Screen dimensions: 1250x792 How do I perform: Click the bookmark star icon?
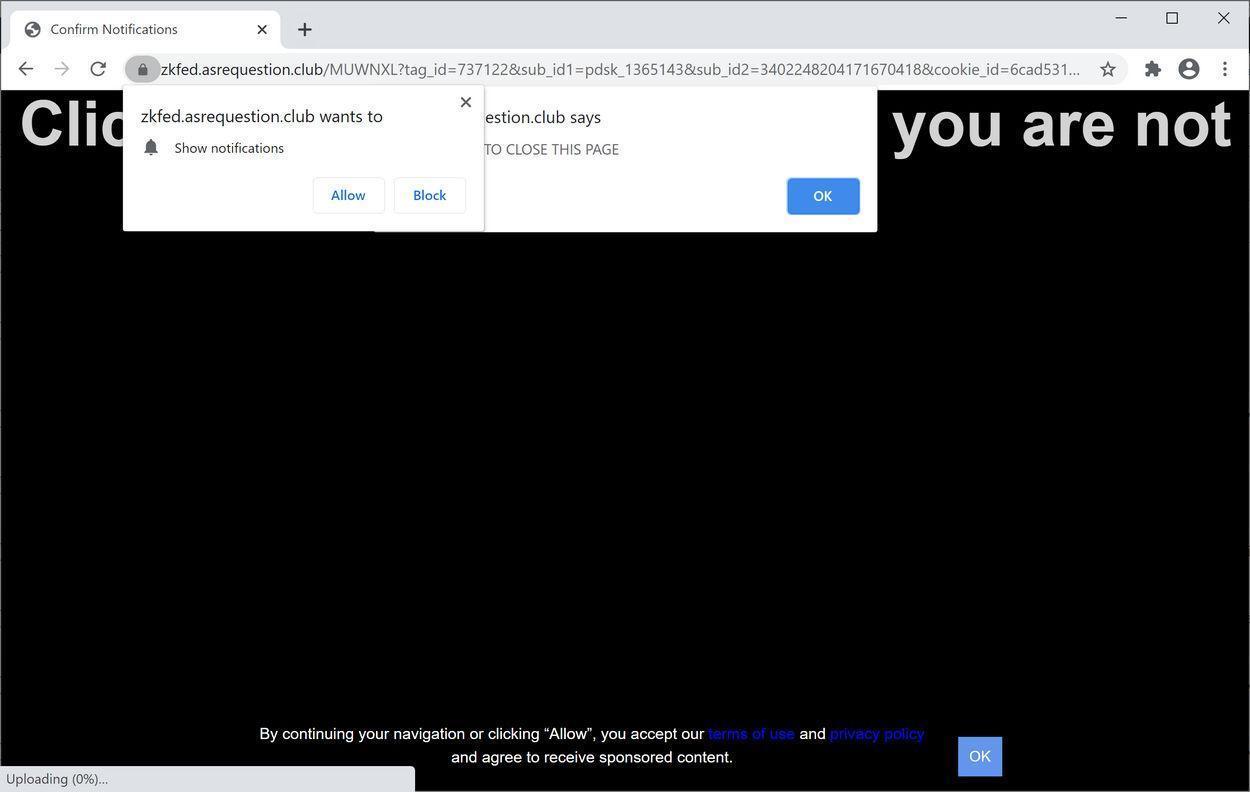1108,68
